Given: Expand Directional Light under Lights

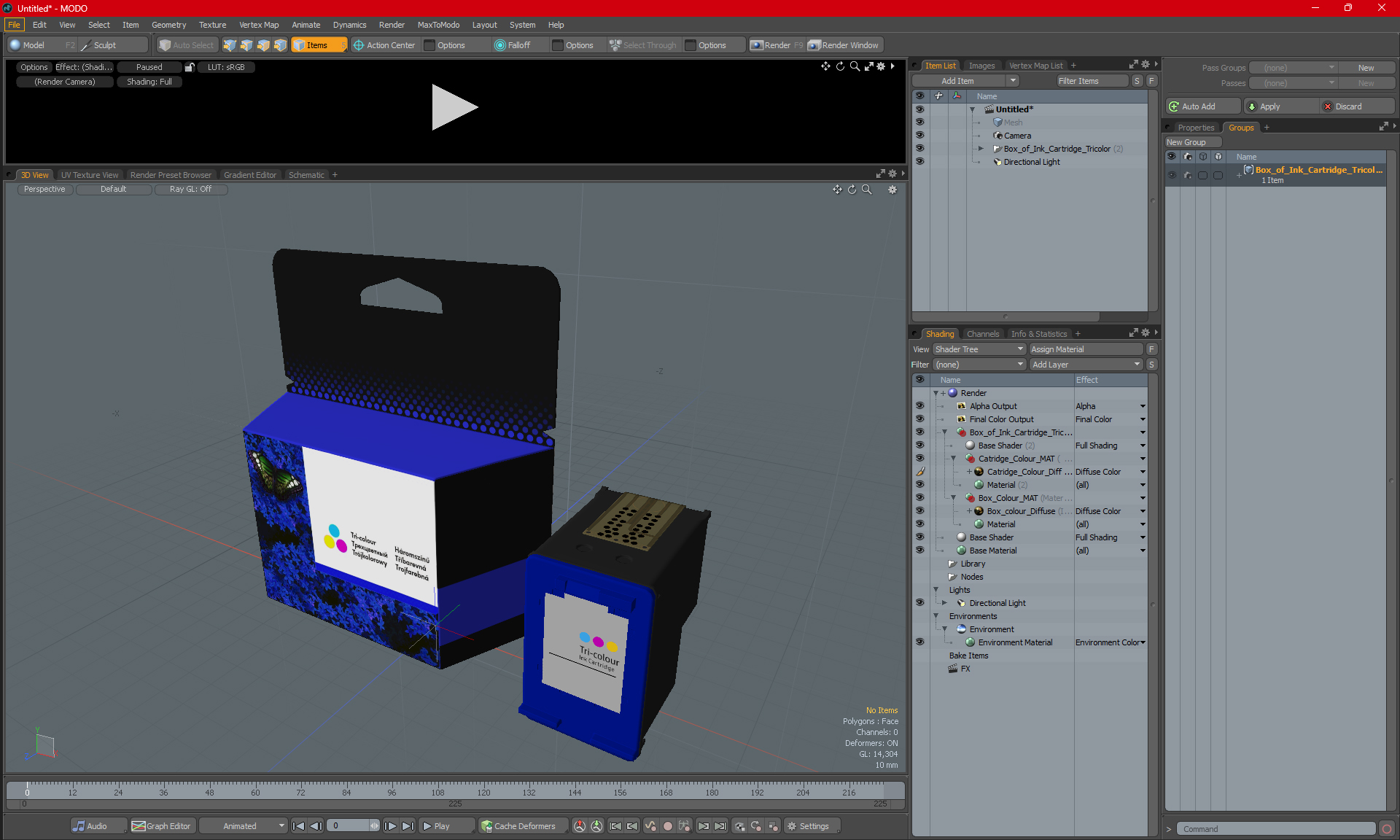Looking at the screenshot, I should click(x=944, y=603).
